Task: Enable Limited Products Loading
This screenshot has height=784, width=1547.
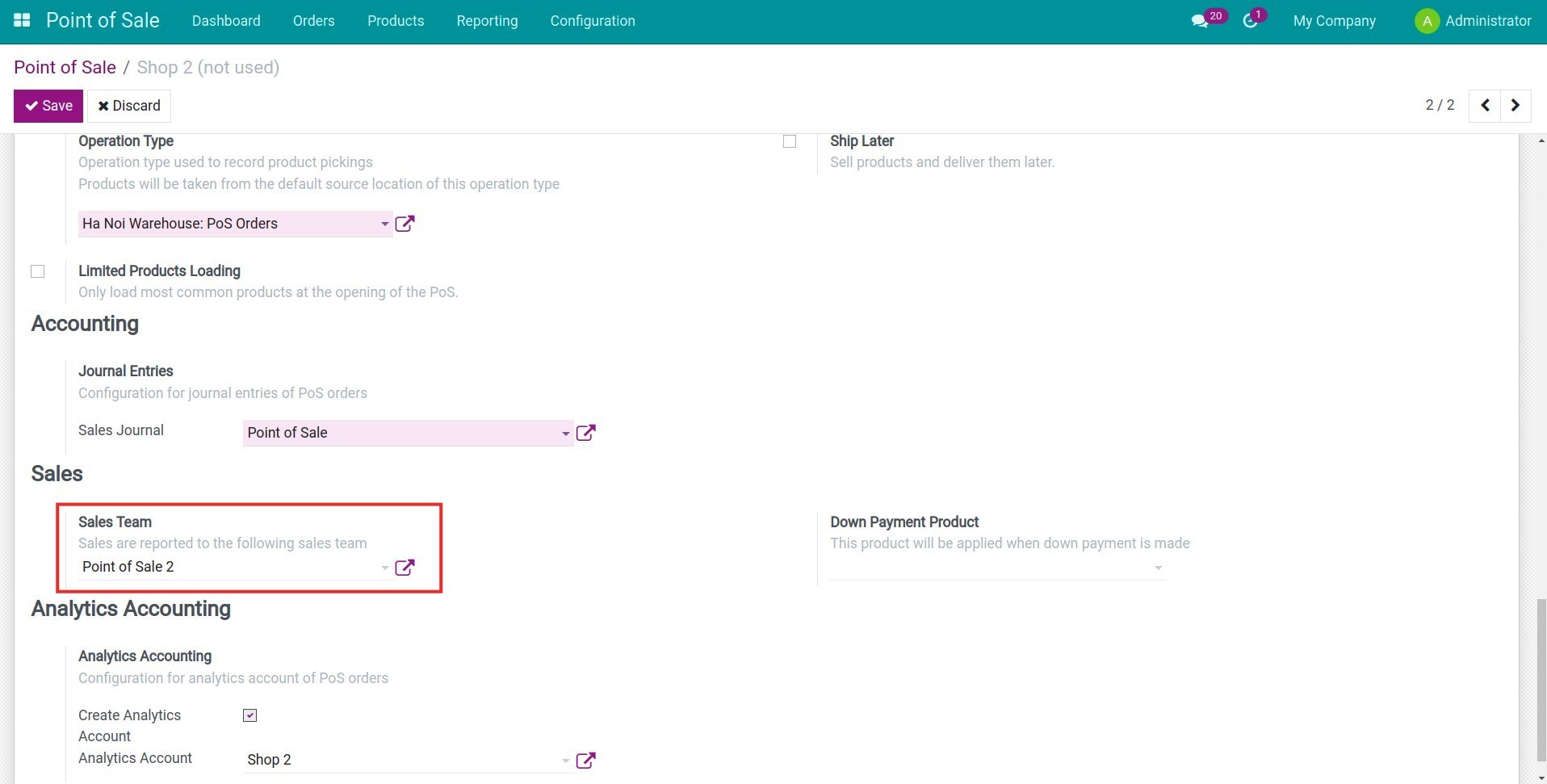Action: point(37,271)
